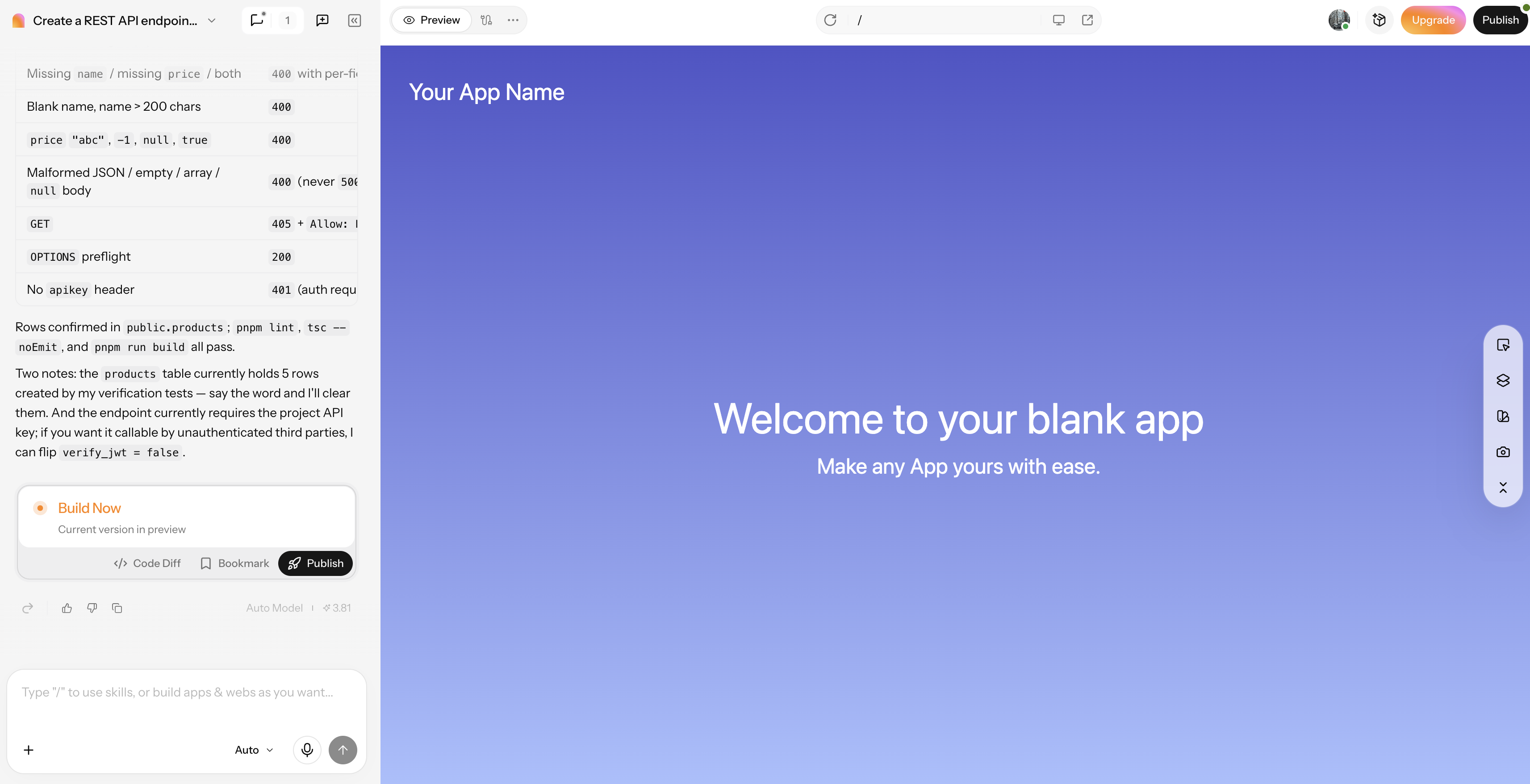The image size is (1530, 784).
Task: Click the Welcome to your blank app heading
Action: tap(958, 419)
